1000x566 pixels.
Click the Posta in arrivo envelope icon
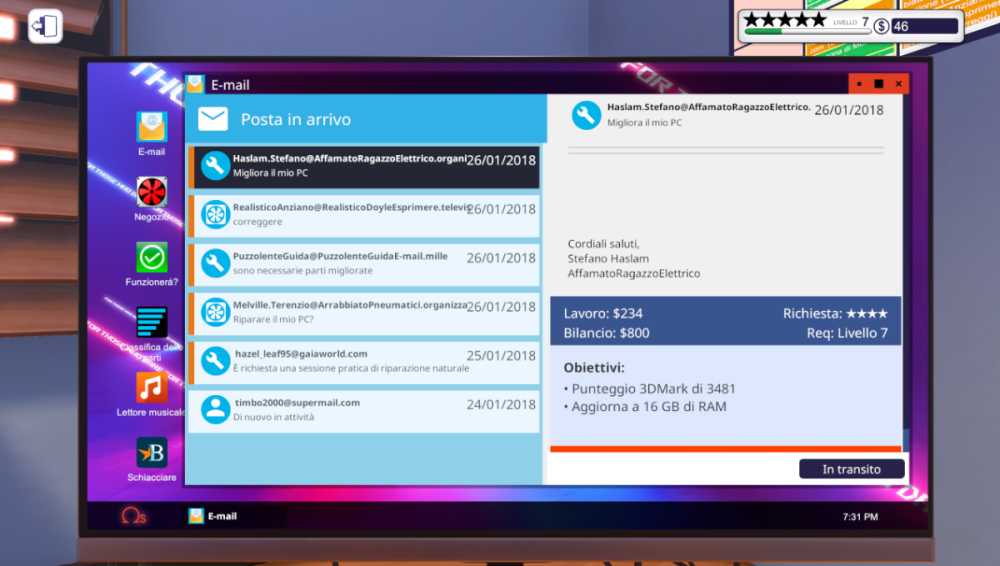213,120
